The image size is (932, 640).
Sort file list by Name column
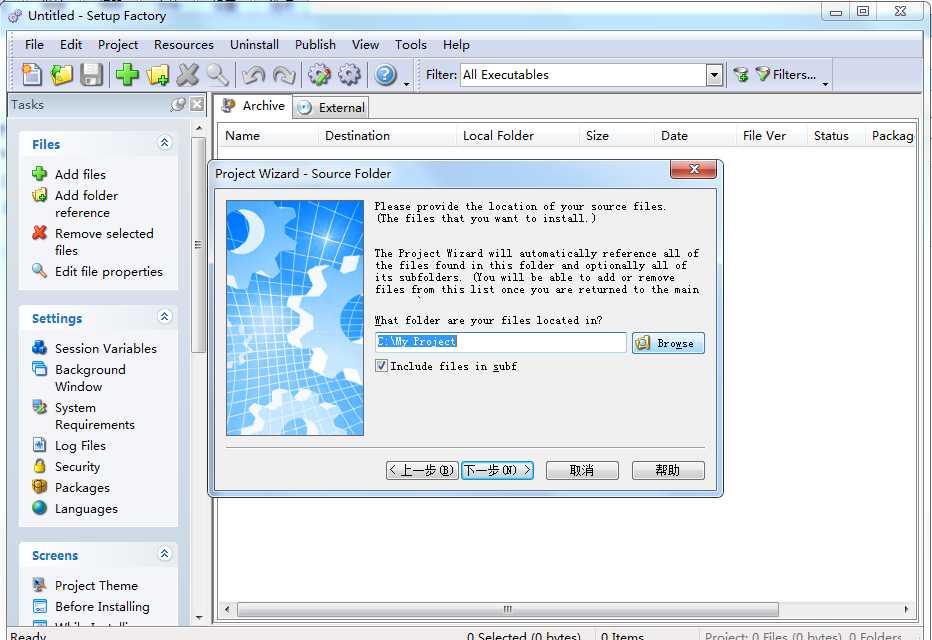coord(267,135)
